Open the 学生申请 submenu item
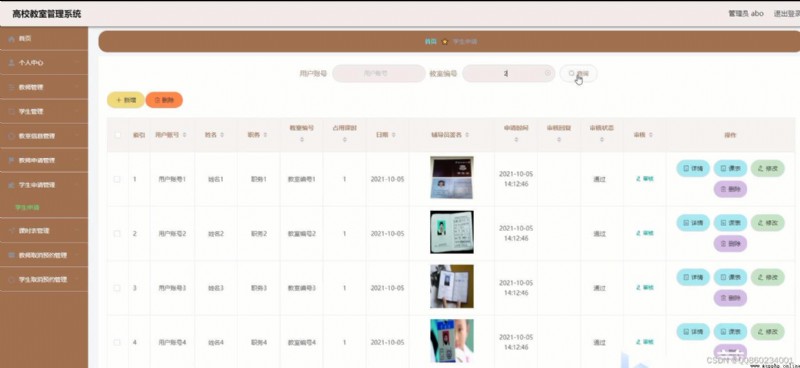 [x=28, y=208]
